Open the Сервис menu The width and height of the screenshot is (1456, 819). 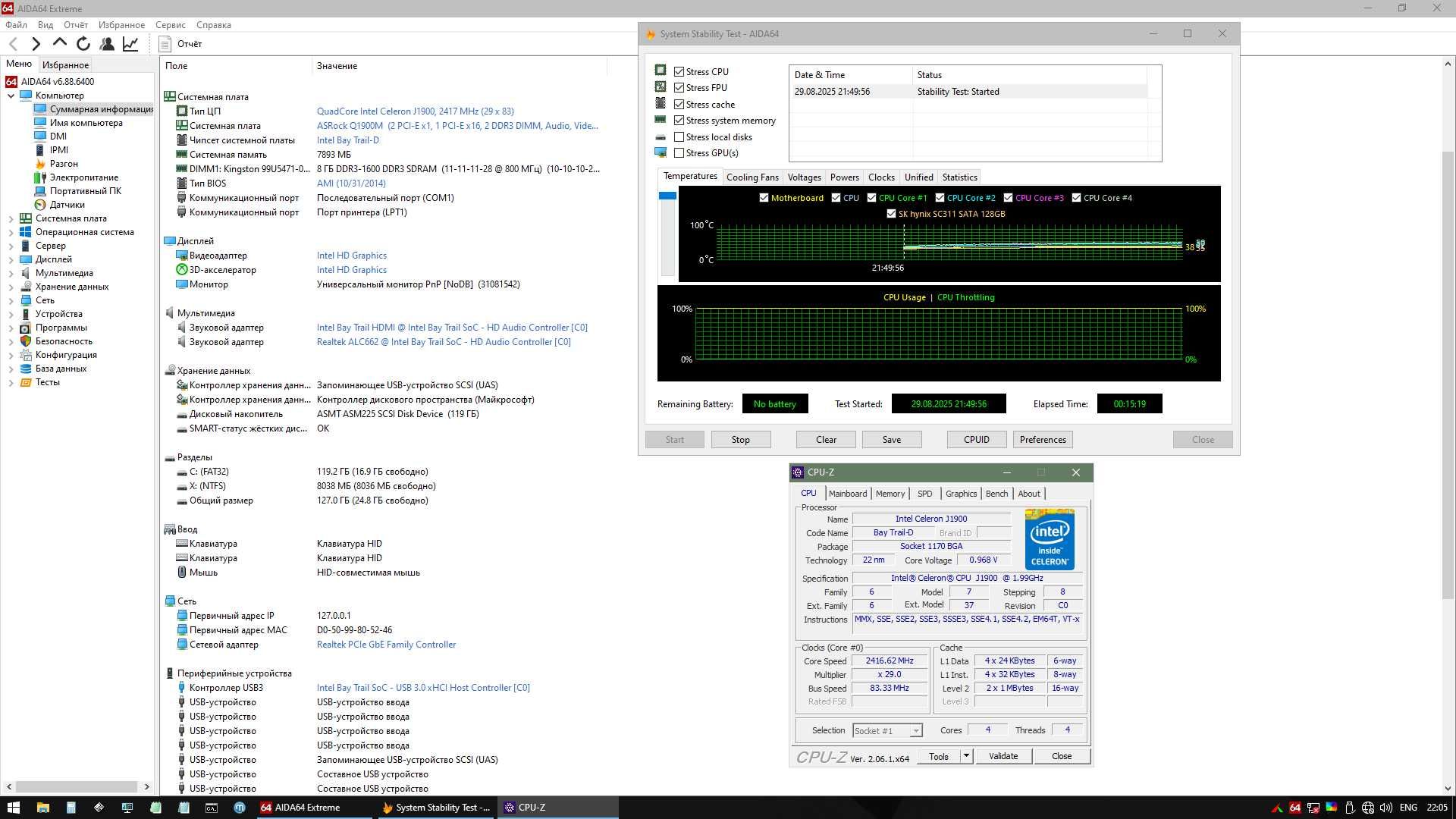[x=171, y=25]
